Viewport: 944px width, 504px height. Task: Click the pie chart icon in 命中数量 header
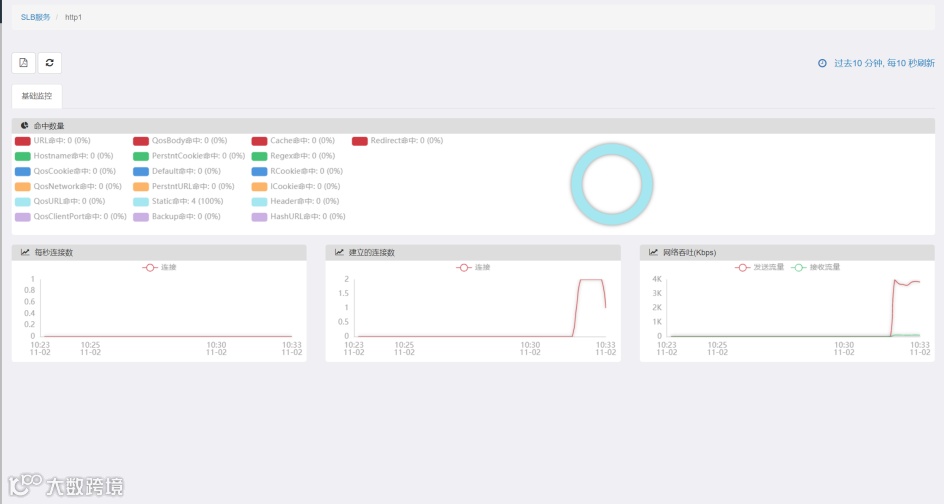tap(25, 125)
